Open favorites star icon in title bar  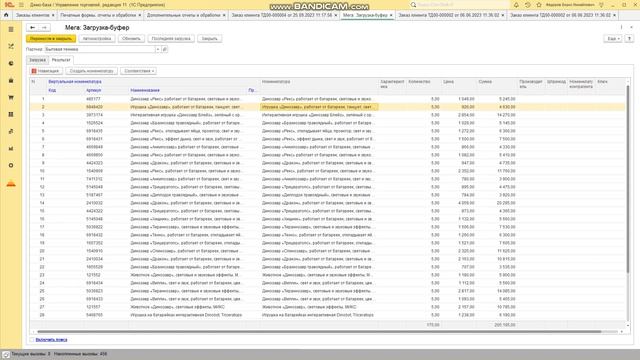(539, 5)
